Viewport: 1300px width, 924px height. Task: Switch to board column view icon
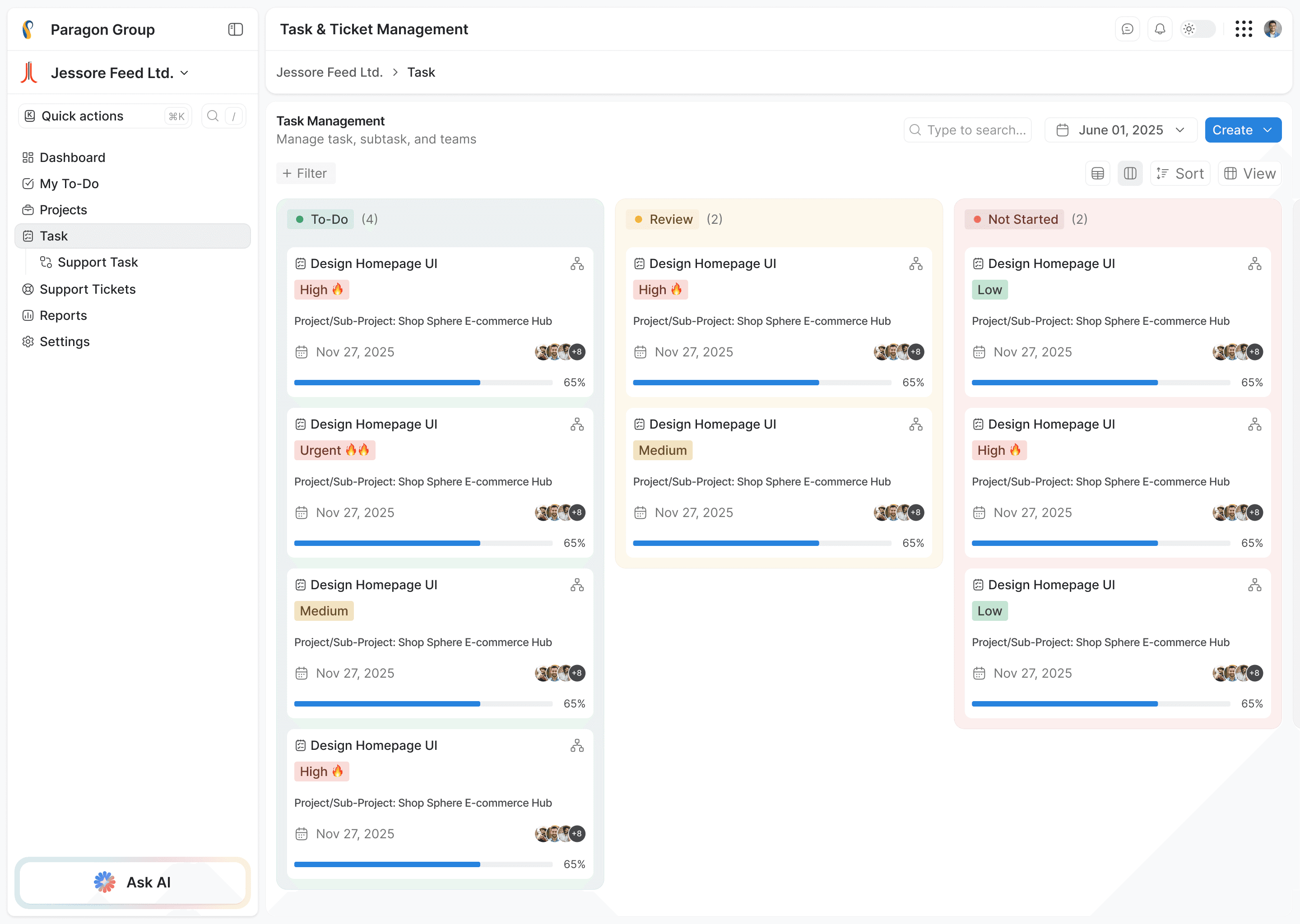point(1130,174)
